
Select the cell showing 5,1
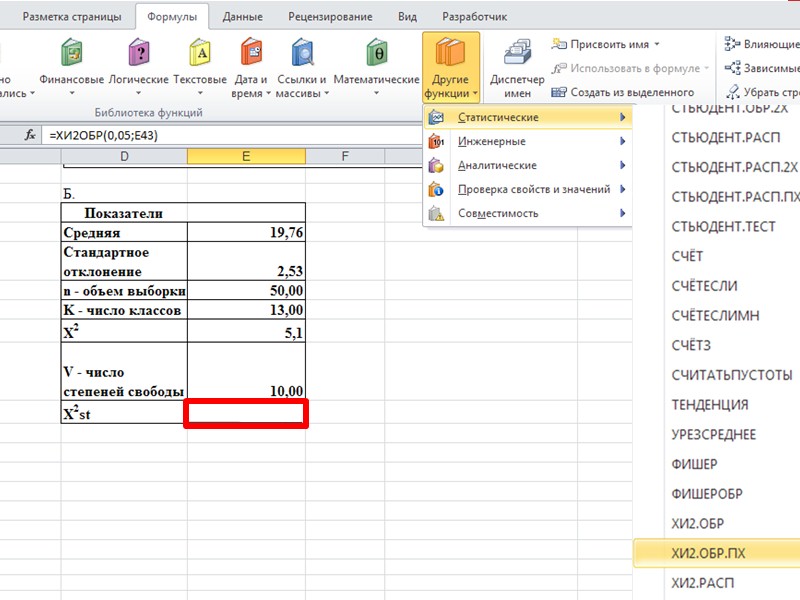(x=246, y=331)
